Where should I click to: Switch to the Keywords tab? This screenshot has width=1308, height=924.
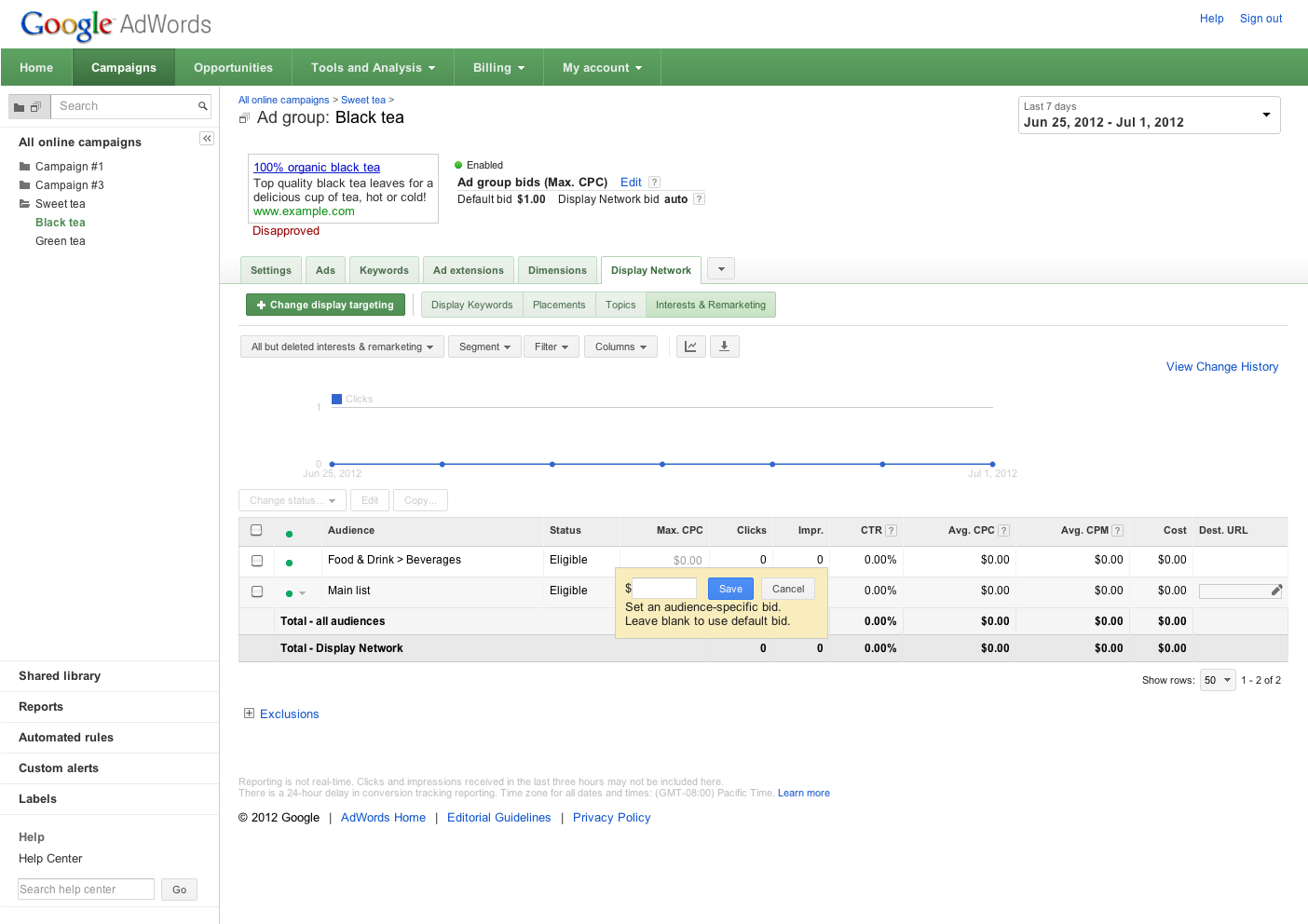click(384, 270)
